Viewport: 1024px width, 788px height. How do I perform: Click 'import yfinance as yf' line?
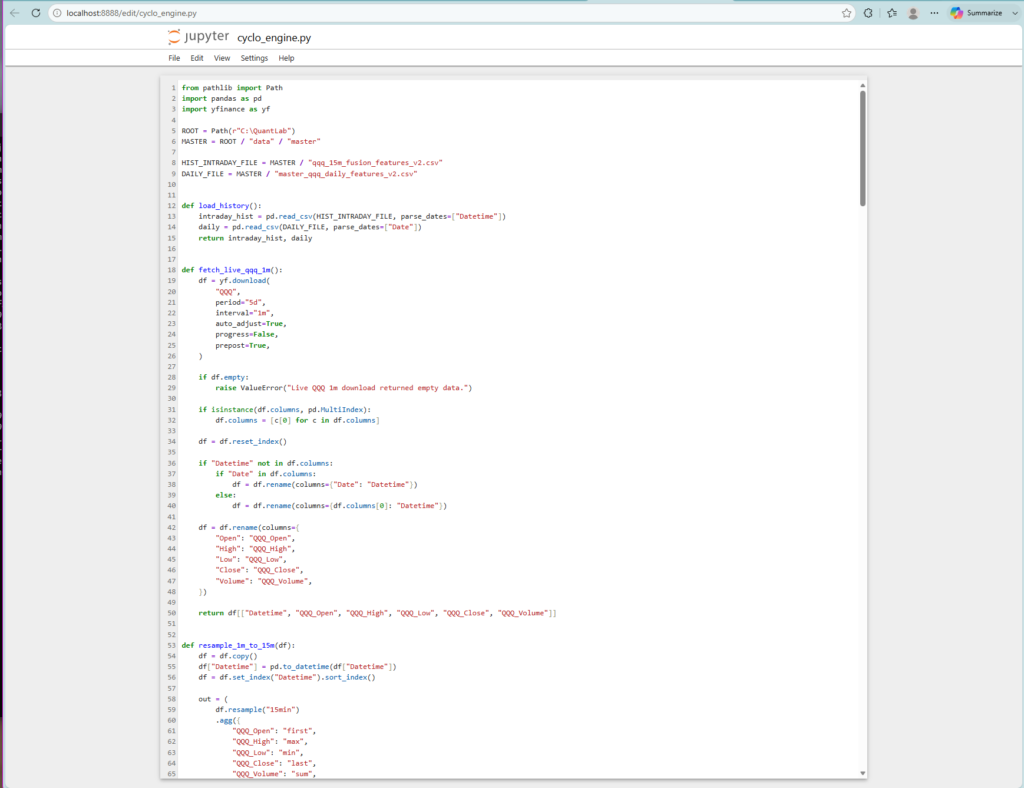coord(225,109)
